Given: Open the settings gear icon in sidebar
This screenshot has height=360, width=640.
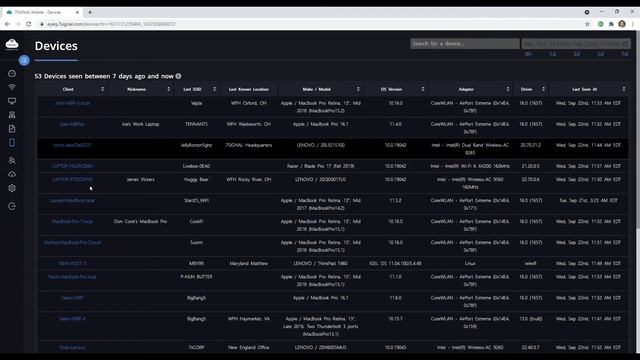Looking at the screenshot, I should [12, 188].
